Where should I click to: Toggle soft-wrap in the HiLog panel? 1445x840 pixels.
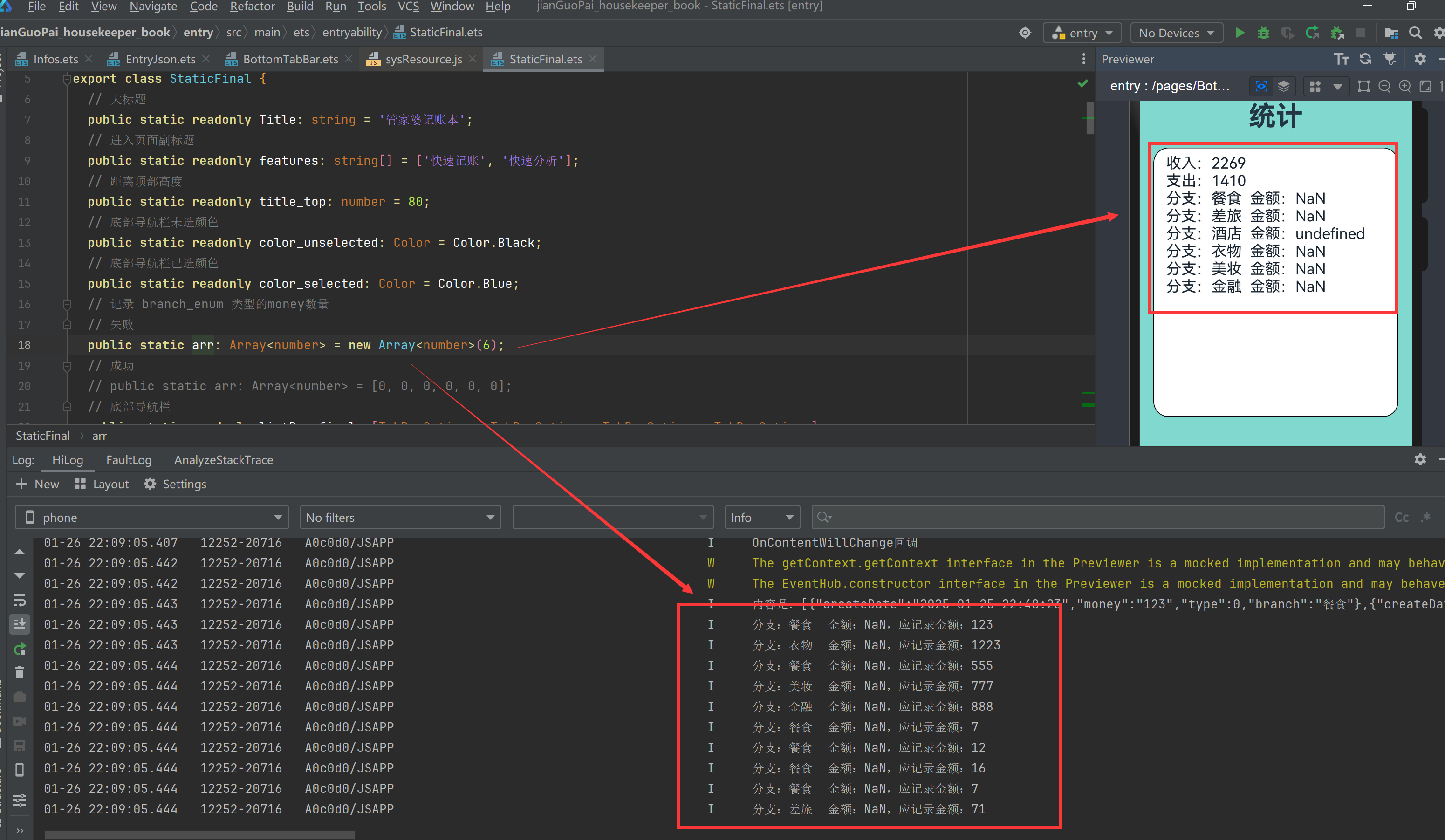pyautogui.click(x=20, y=601)
